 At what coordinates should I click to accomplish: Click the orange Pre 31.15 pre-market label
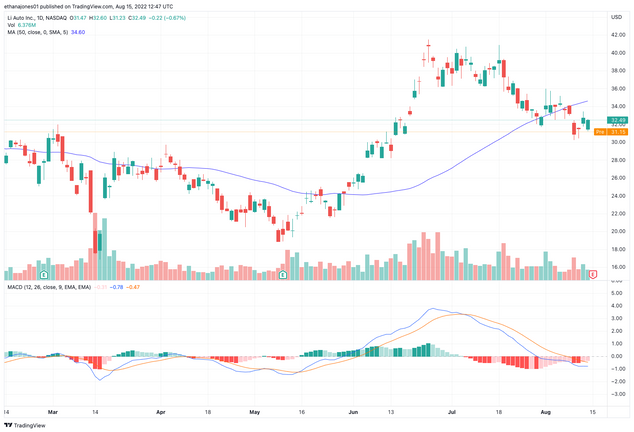point(611,132)
